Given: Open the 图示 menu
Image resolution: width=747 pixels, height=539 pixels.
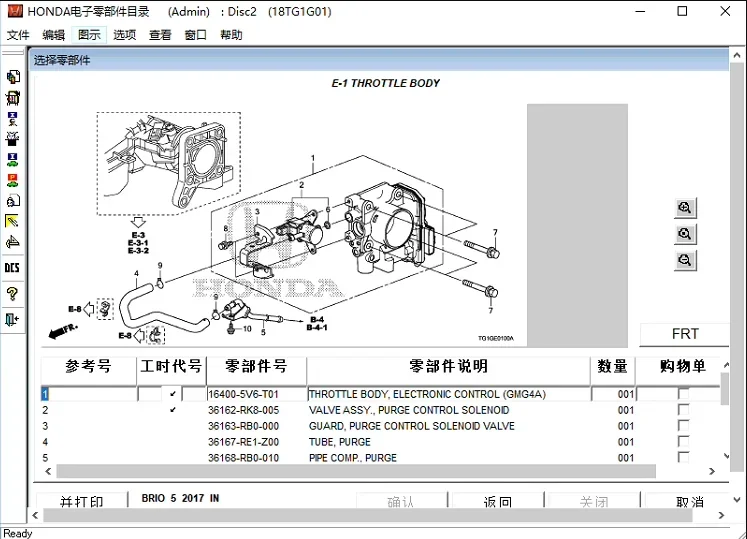Looking at the screenshot, I should tap(89, 35).
